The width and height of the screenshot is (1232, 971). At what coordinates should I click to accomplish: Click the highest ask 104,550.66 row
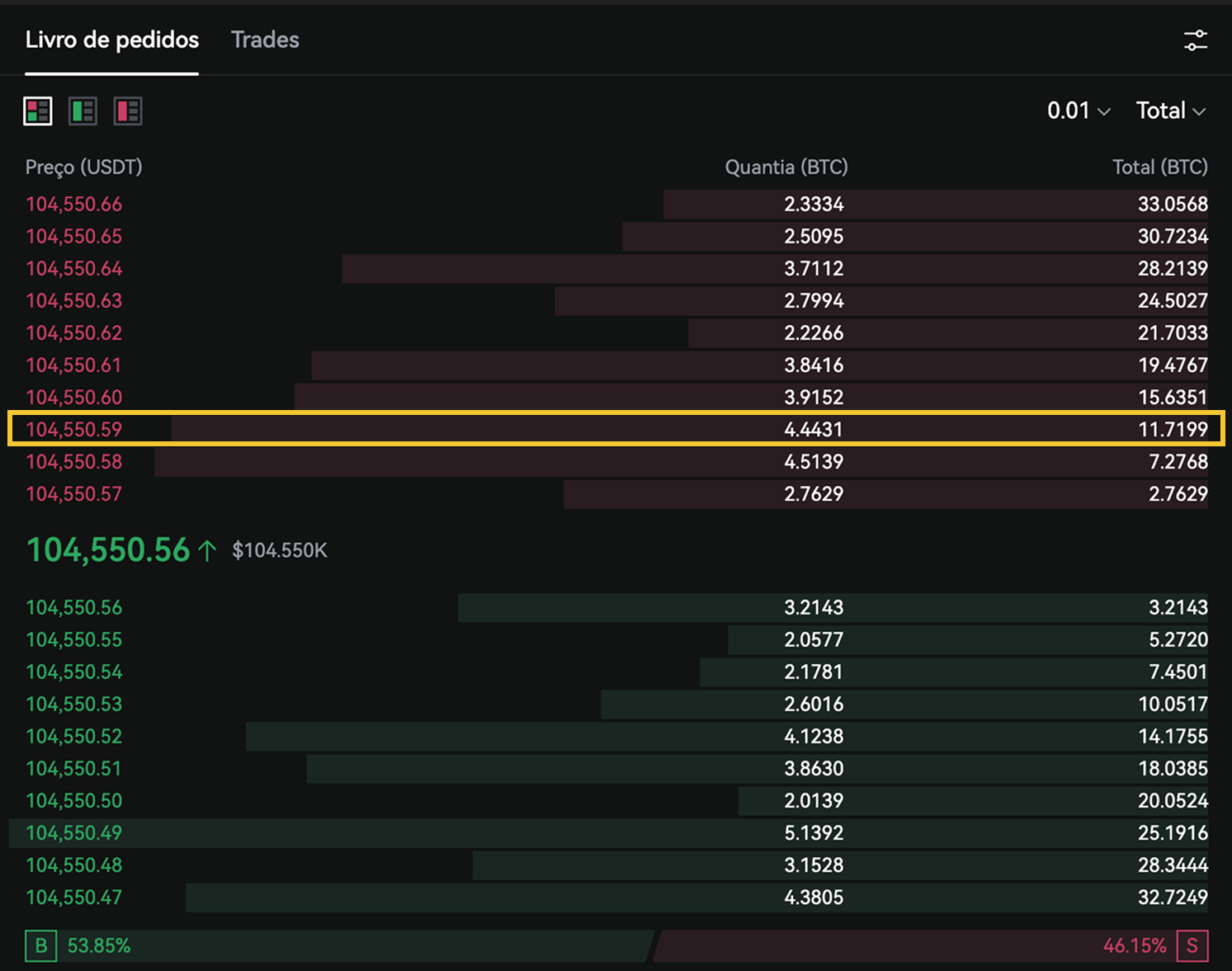pyautogui.click(x=74, y=204)
